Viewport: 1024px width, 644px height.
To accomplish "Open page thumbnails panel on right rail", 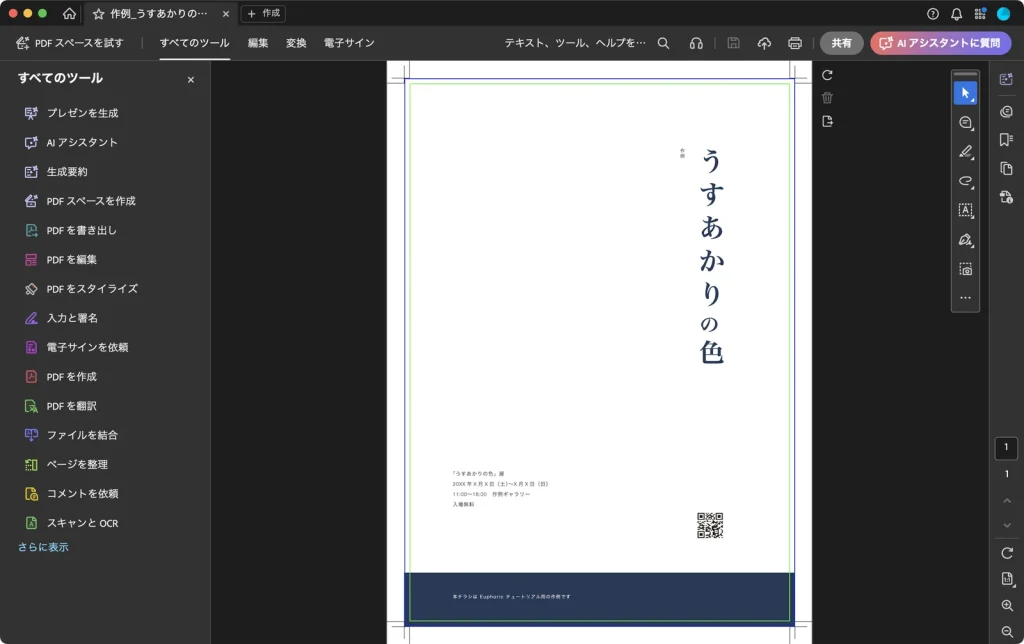I will [x=1006, y=169].
